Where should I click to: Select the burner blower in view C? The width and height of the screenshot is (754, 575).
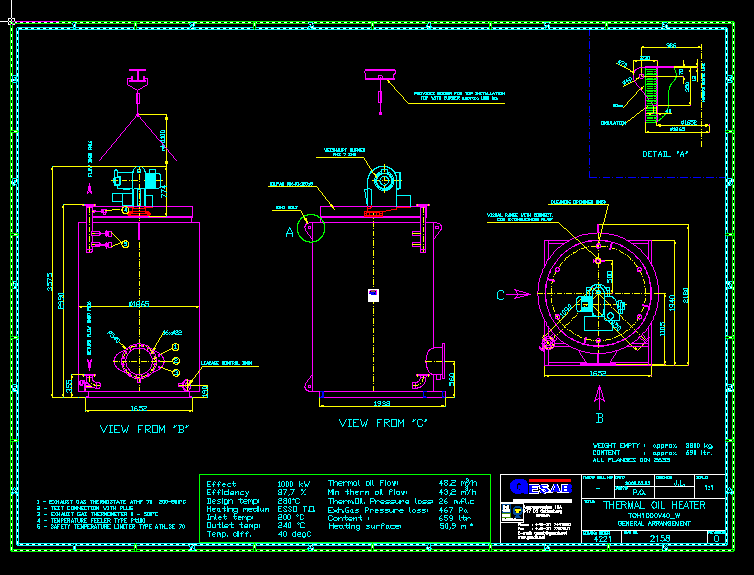pyautogui.click(x=383, y=182)
